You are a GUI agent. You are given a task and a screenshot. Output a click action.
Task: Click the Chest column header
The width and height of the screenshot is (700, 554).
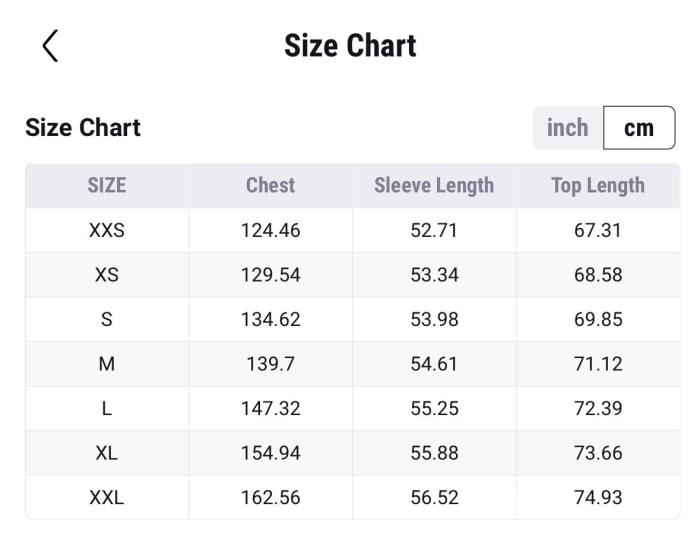(270, 185)
